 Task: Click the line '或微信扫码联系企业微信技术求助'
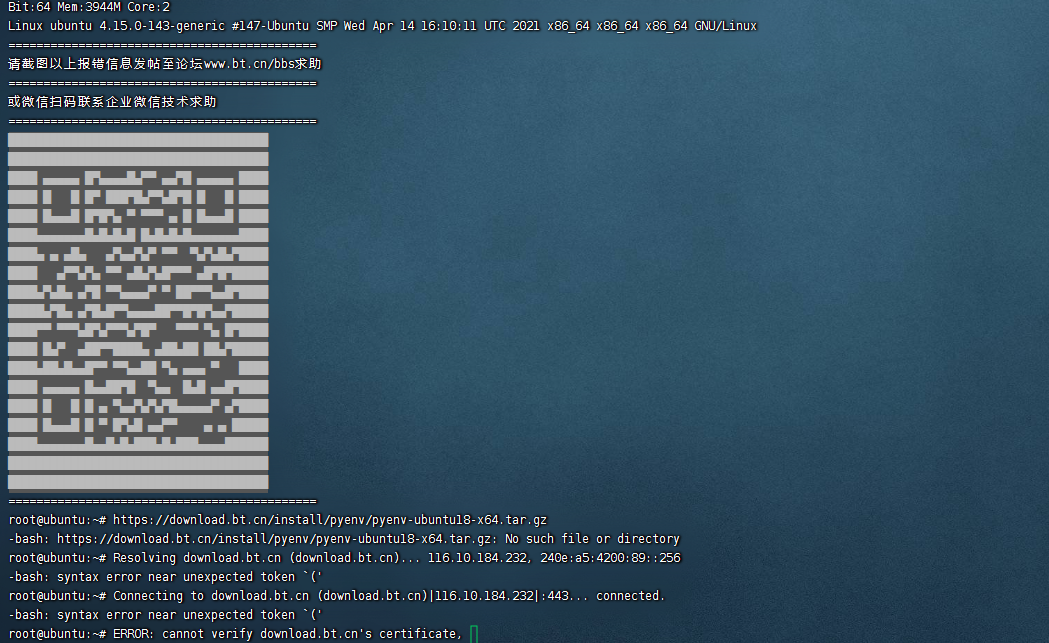click(112, 102)
